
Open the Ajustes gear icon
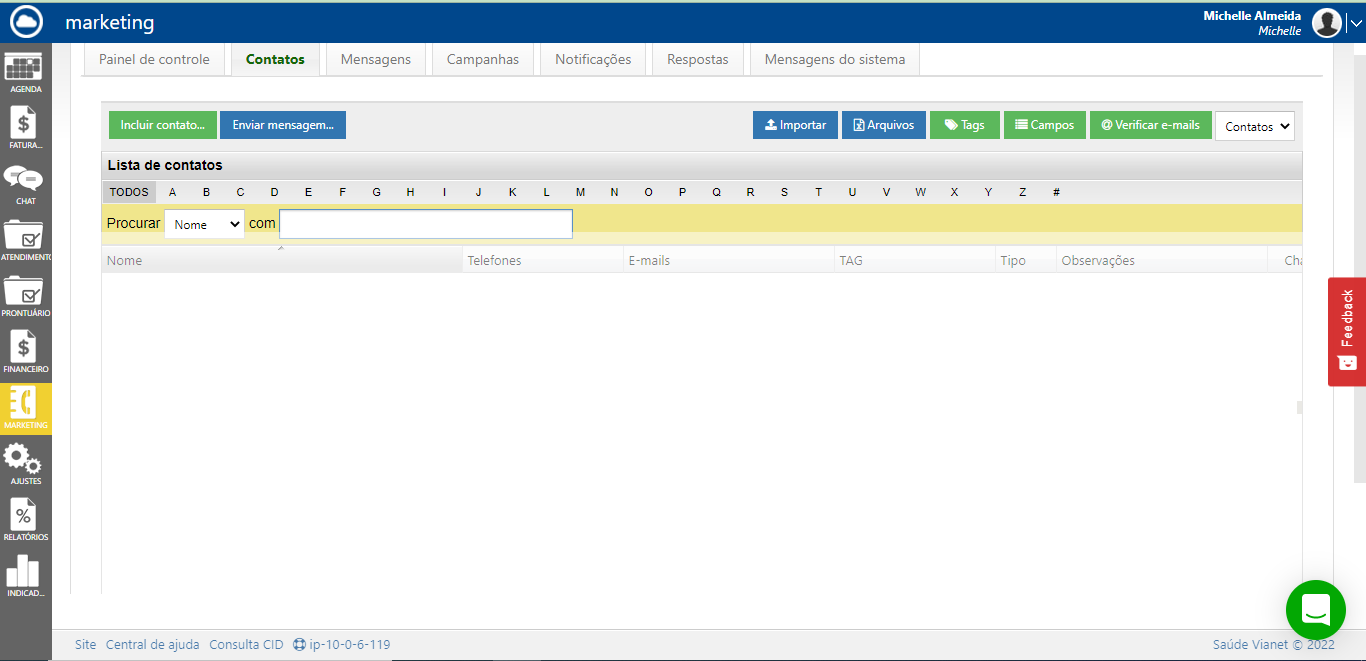click(x=25, y=464)
